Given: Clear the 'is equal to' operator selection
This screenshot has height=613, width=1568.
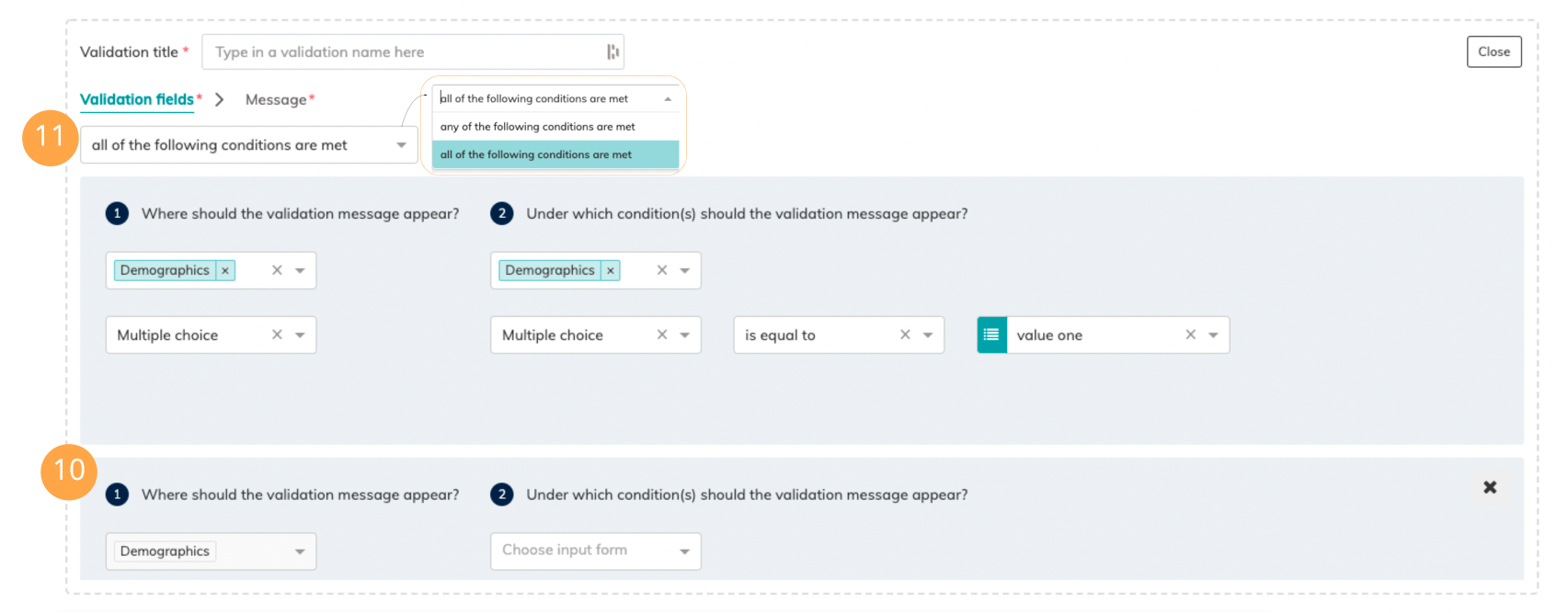Looking at the screenshot, I should 905,335.
